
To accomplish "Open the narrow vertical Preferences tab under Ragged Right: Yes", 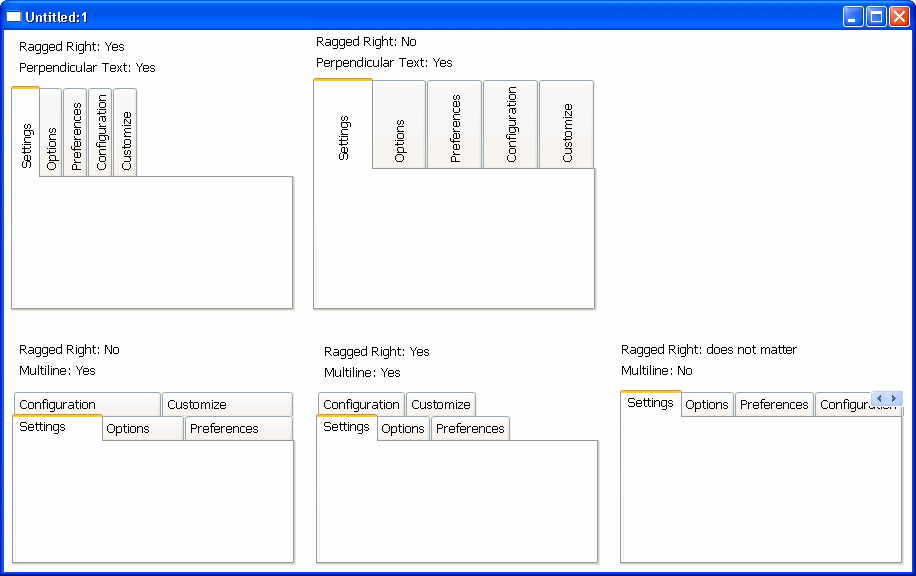I will pos(76,132).
